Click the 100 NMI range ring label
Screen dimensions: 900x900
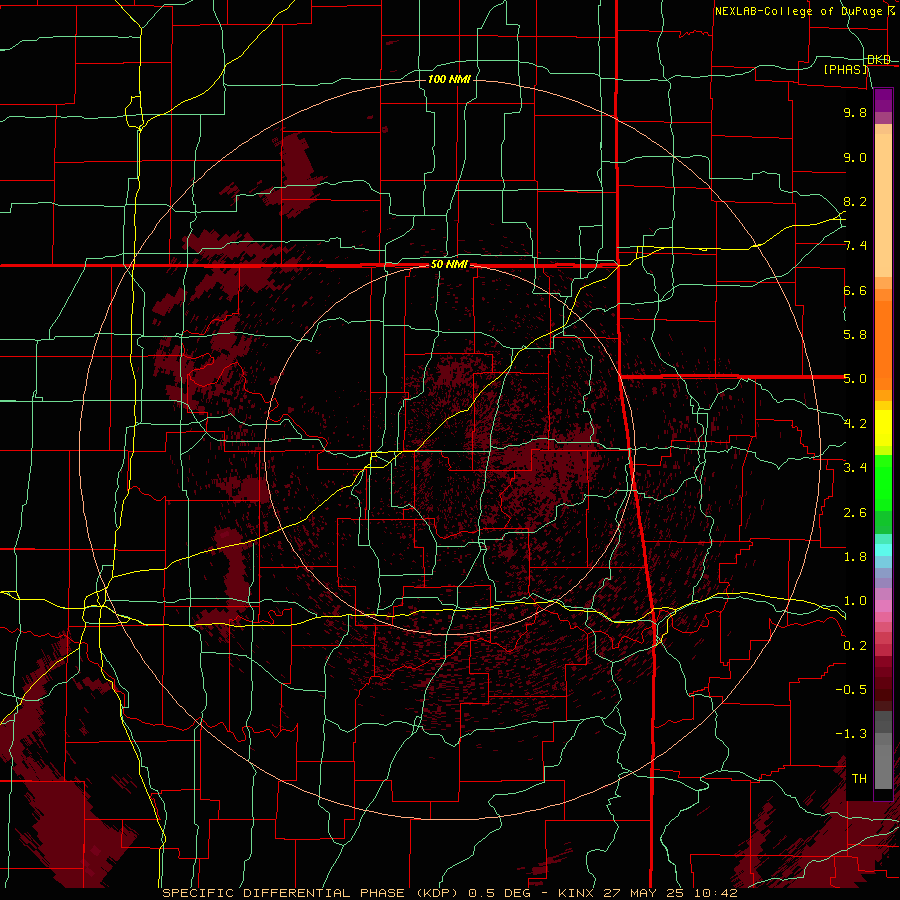click(x=449, y=79)
